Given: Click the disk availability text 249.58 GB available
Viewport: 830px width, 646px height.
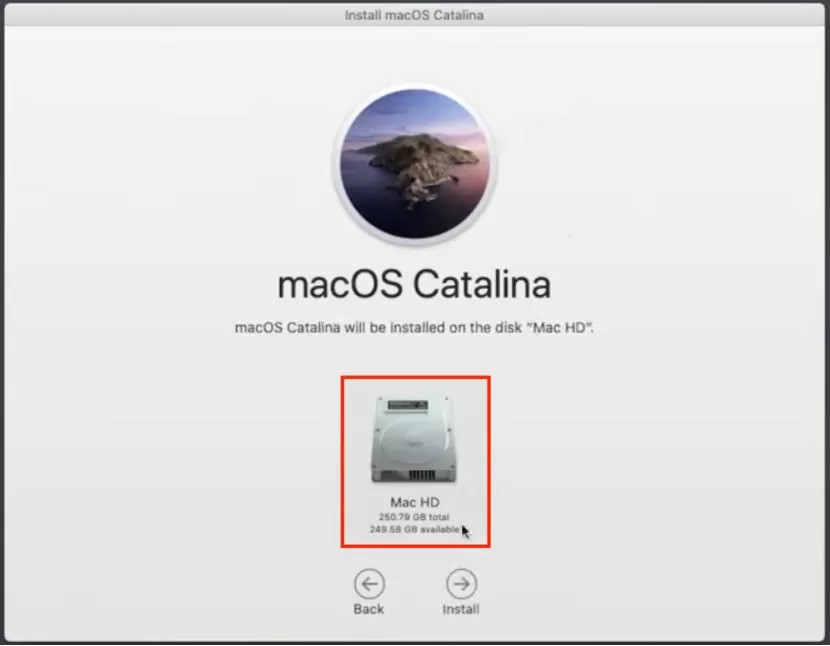Looking at the screenshot, I should (x=411, y=528).
